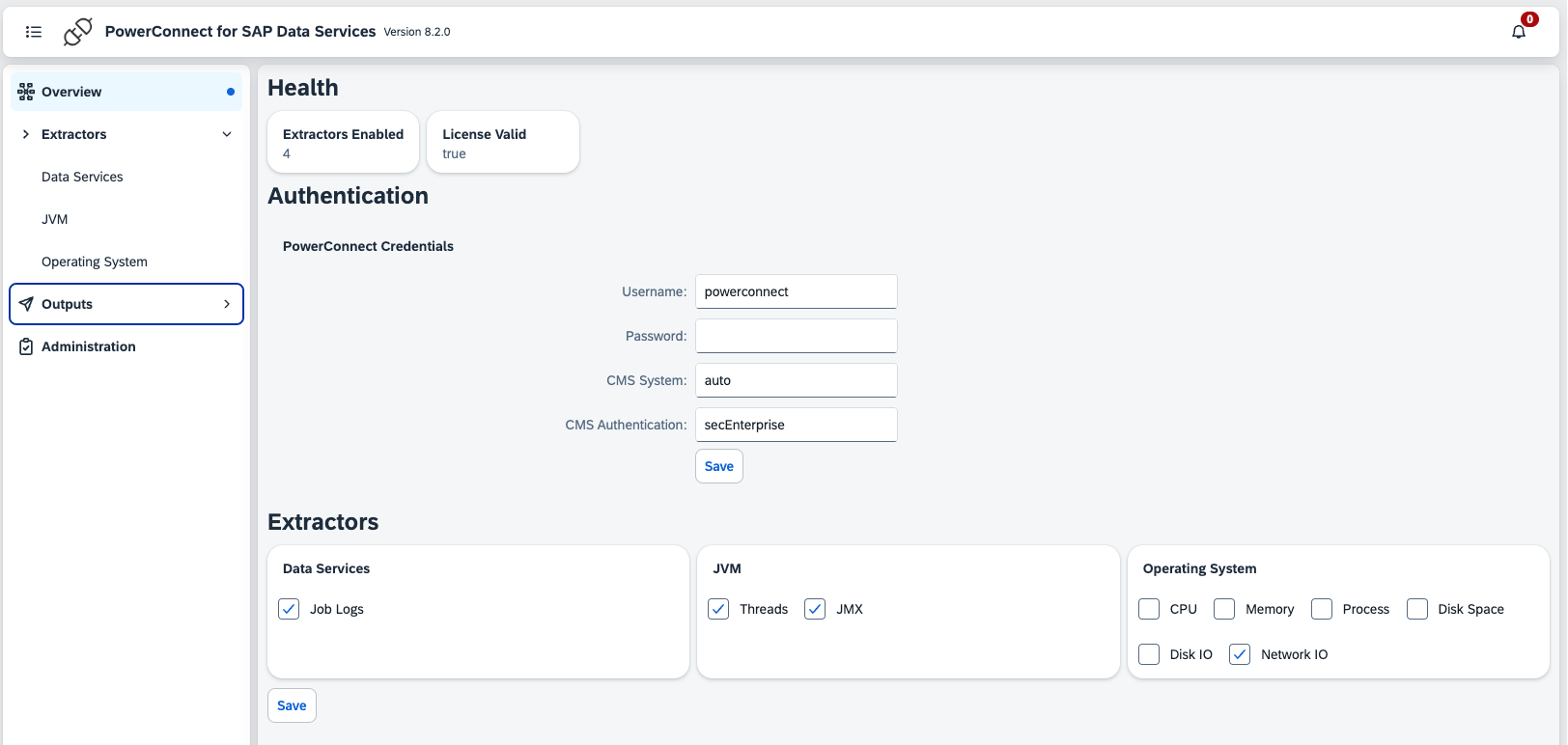Click the Overview dashboard icon
The image size is (1568, 745).
26,92
